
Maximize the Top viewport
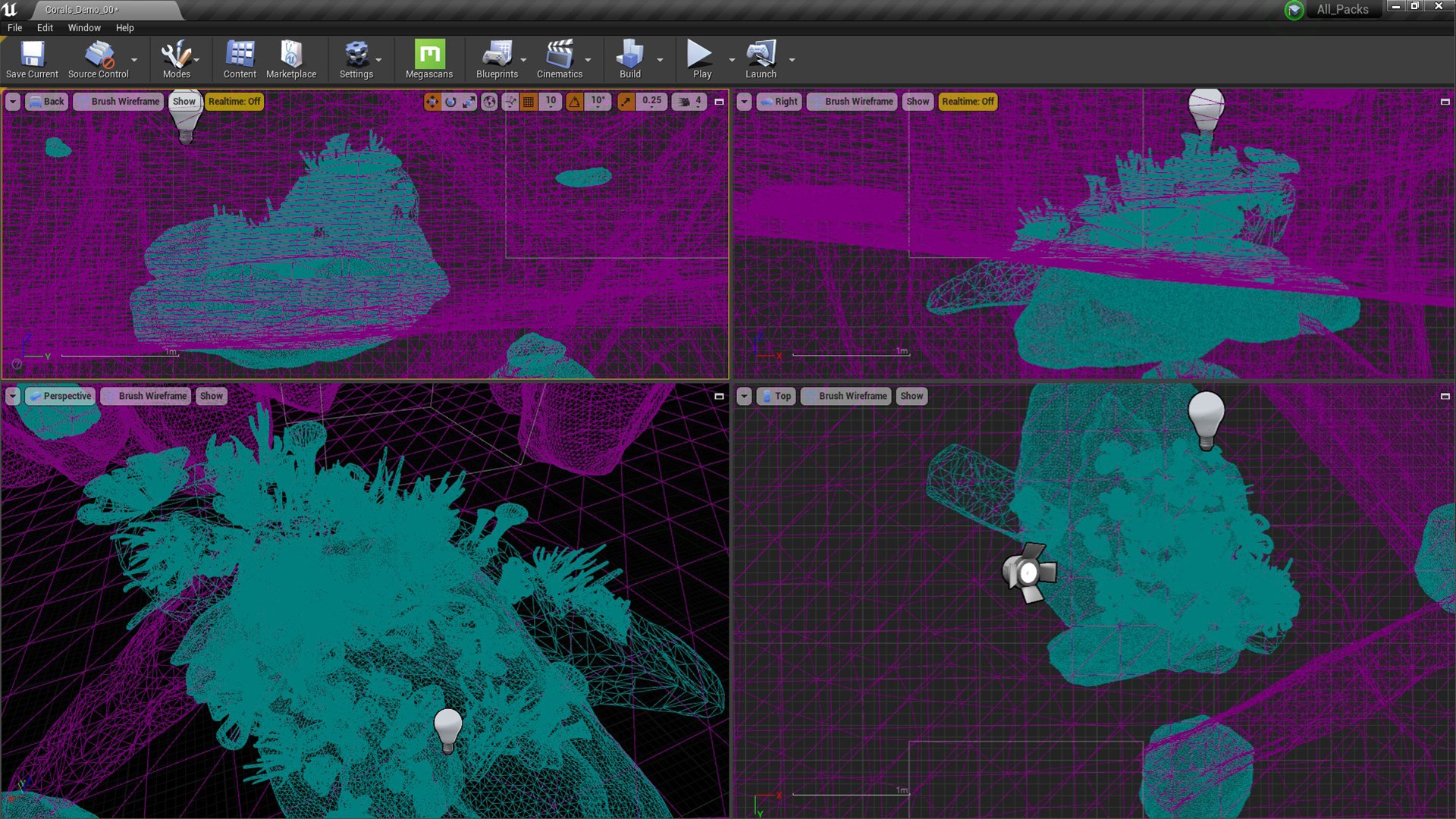point(1445,396)
